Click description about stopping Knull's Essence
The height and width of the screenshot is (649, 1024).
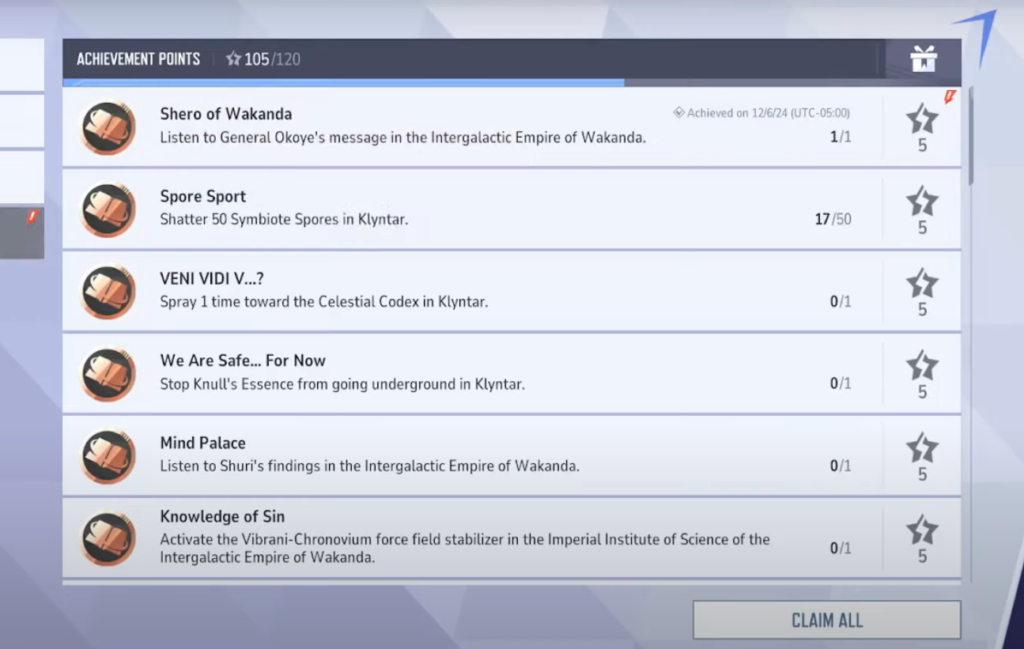[x=342, y=384]
